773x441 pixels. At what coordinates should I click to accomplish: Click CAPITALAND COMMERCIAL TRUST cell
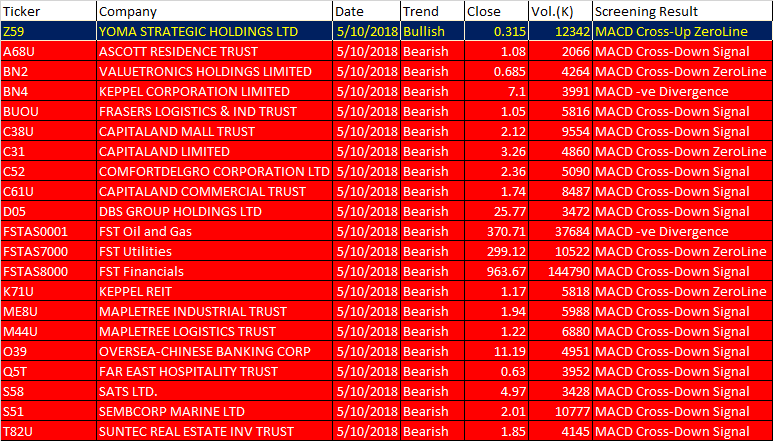[214, 191]
